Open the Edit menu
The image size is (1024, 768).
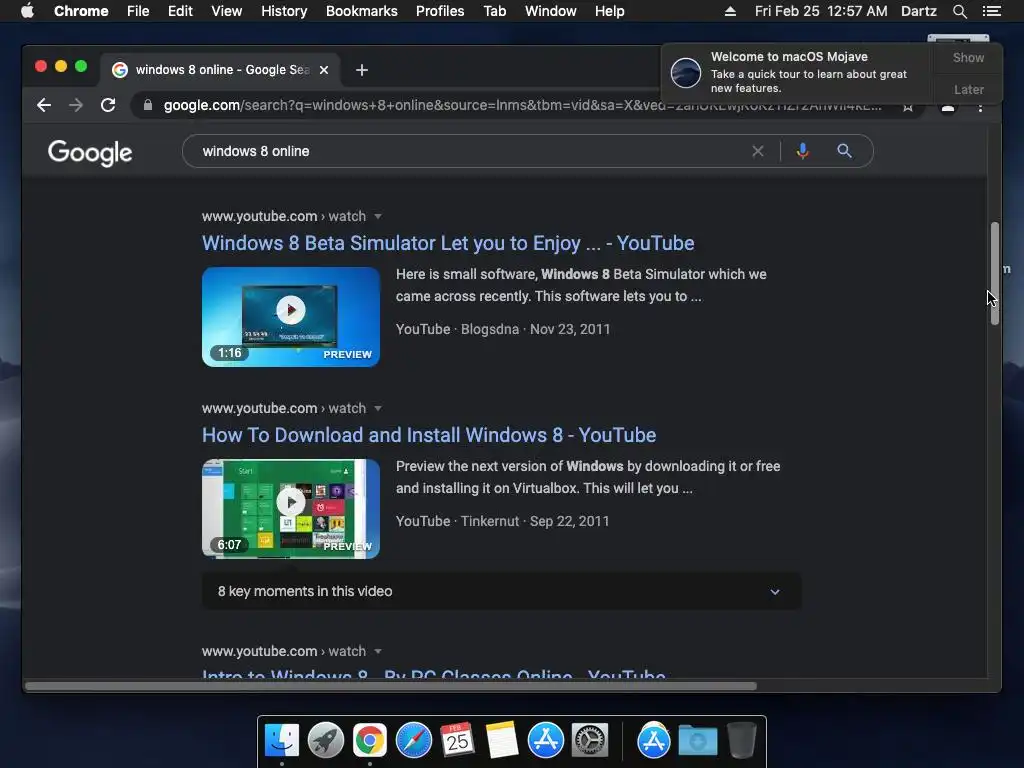pos(180,11)
